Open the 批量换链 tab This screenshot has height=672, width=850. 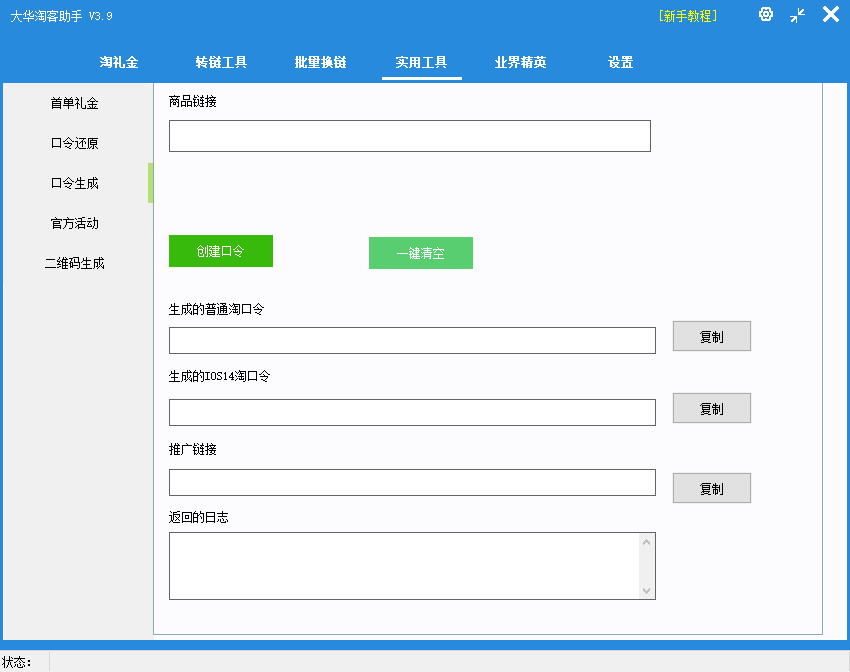320,62
